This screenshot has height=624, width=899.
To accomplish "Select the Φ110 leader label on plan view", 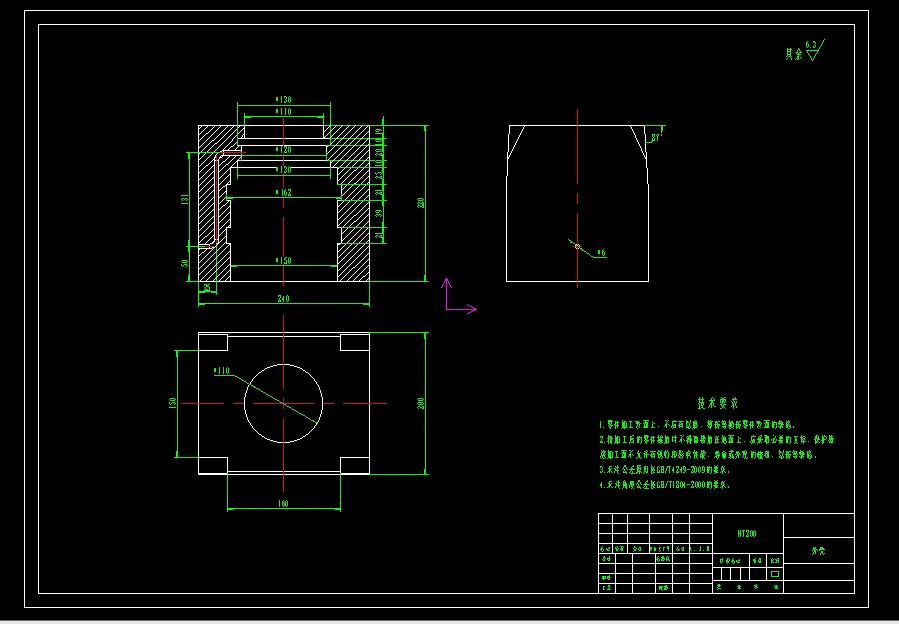I will (221, 370).
